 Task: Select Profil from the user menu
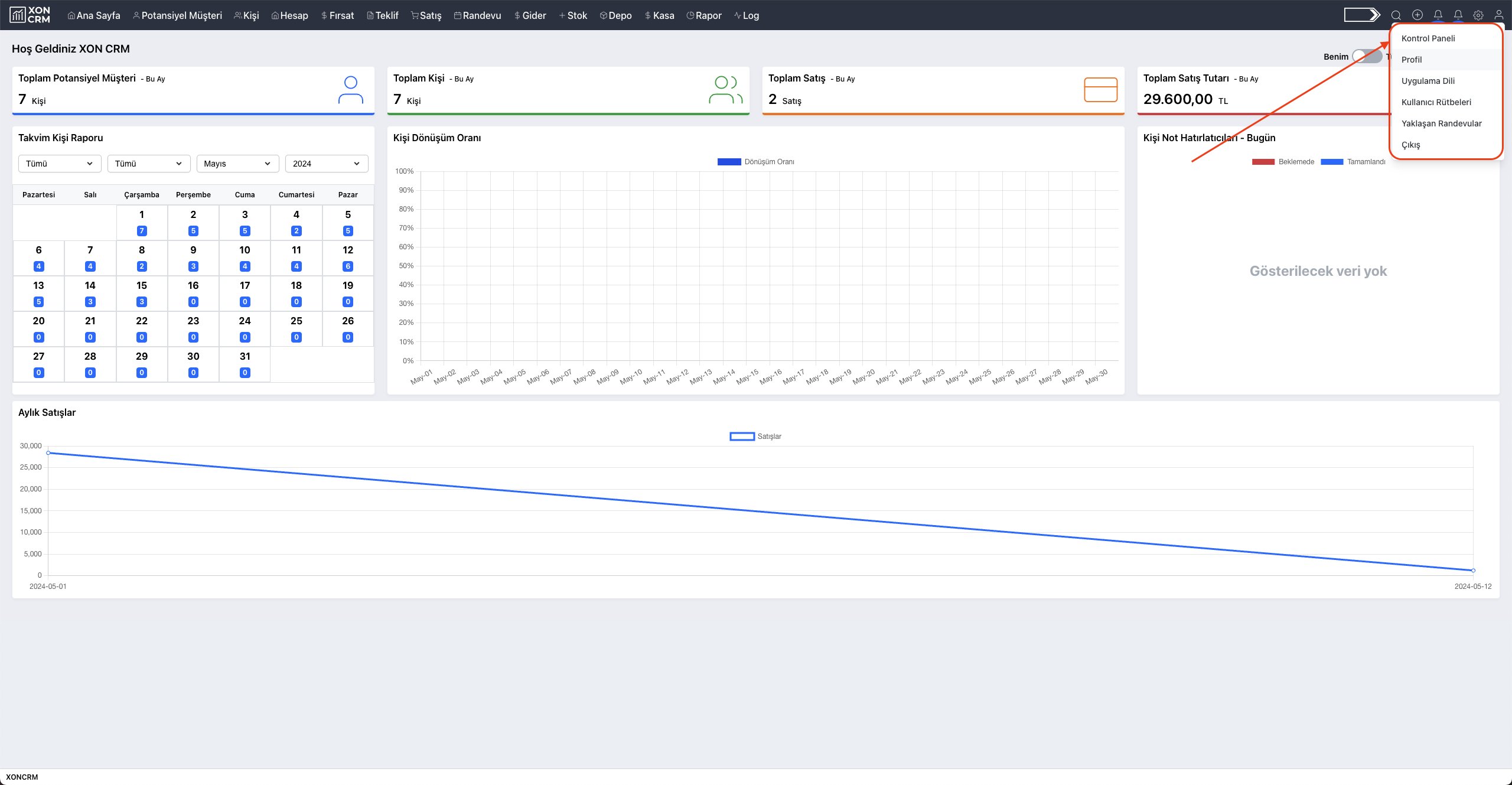1412,60
